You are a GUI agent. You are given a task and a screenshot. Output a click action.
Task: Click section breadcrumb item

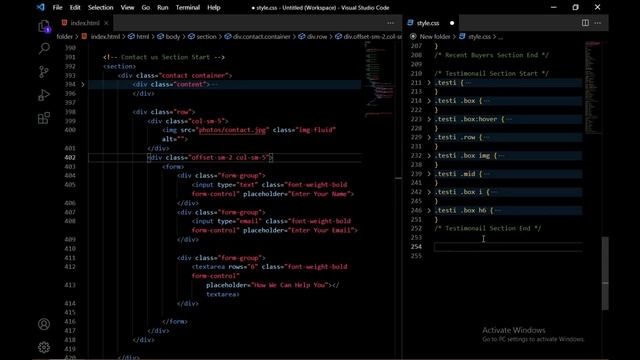click(x=206, y=37)
